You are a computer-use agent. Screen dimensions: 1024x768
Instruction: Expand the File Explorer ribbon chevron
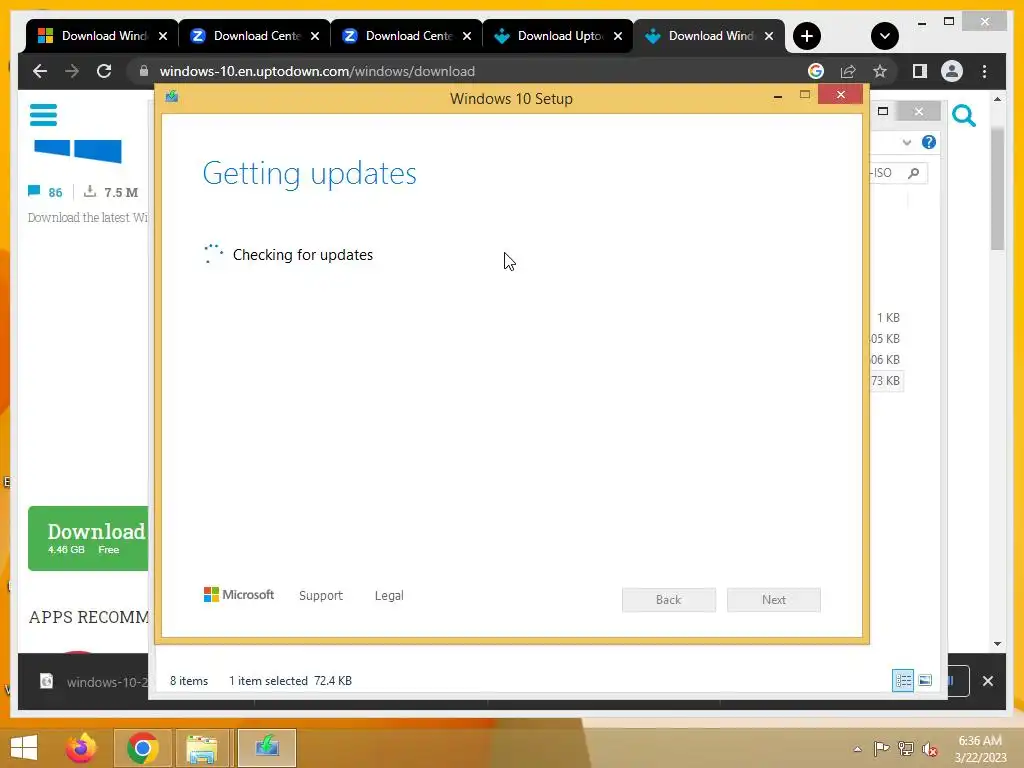(906, 142)
